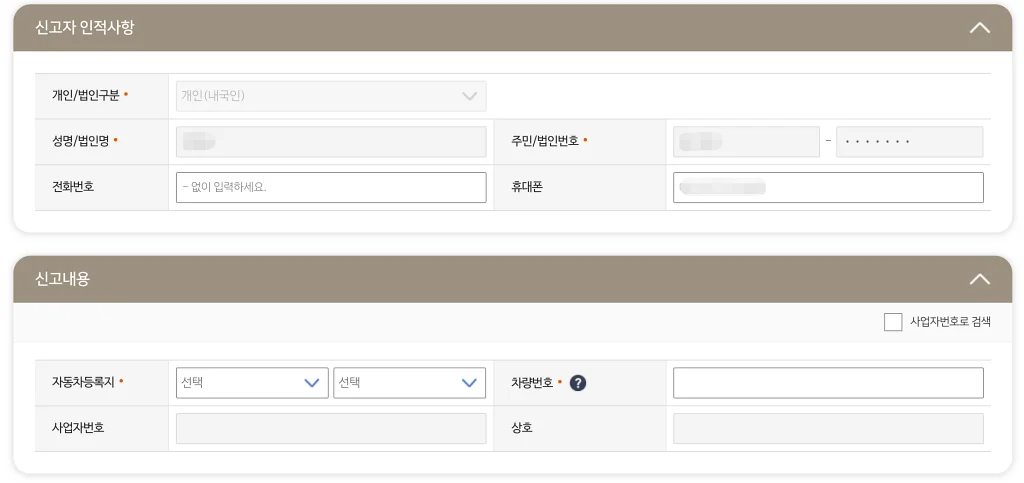Click the 개인/법인구분 label
Screen dimensions: 1024x483
tap(86, 96)
